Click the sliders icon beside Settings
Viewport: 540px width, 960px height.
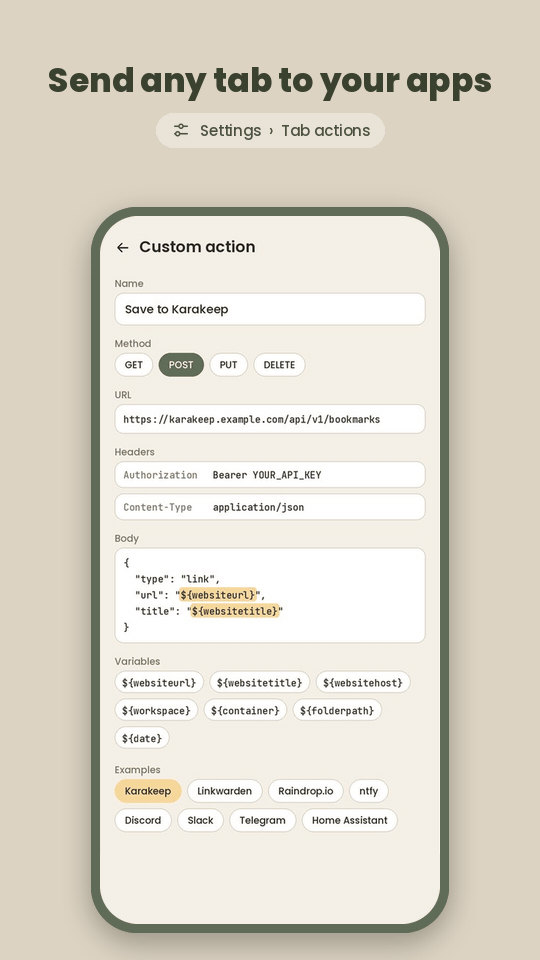[181, 130]
